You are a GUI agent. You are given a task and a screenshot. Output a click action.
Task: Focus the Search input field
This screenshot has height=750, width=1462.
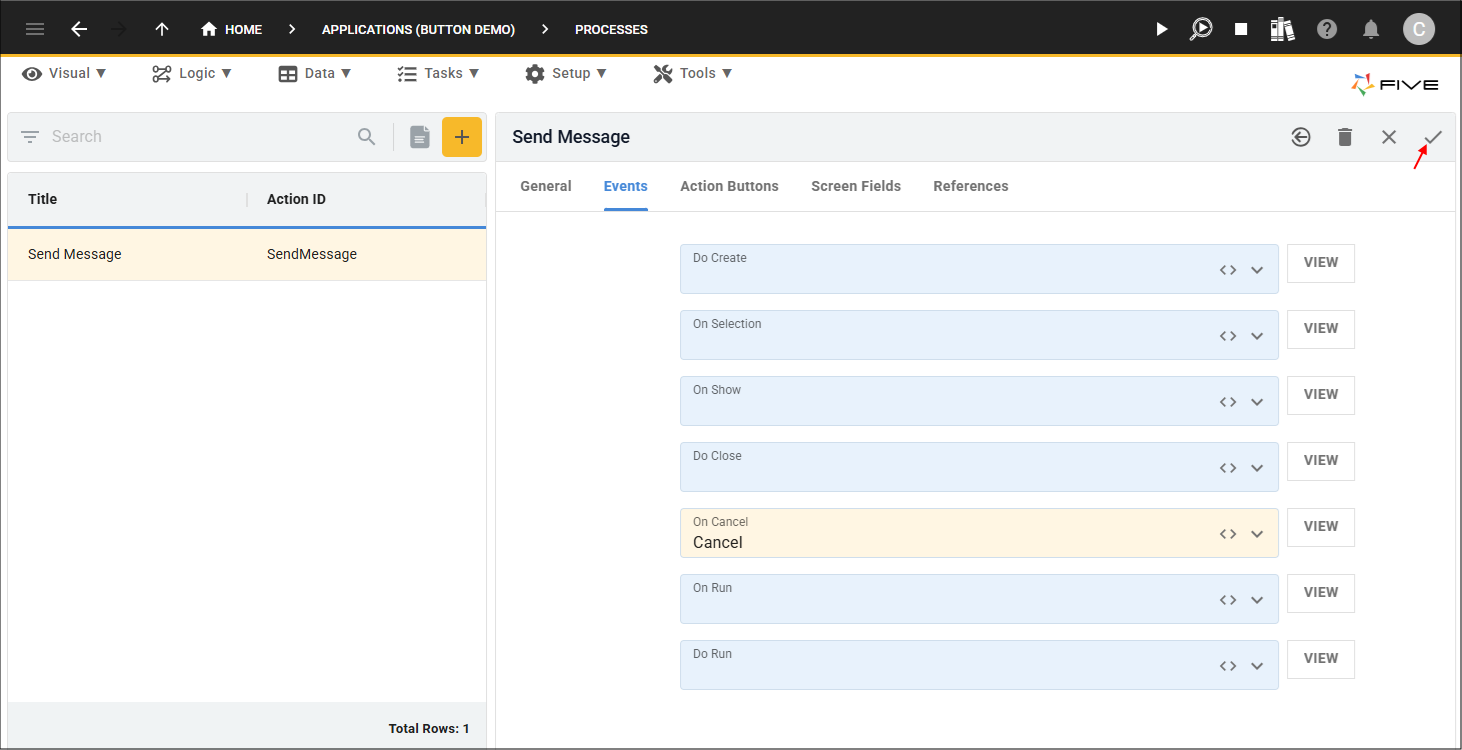pos(200,136)
